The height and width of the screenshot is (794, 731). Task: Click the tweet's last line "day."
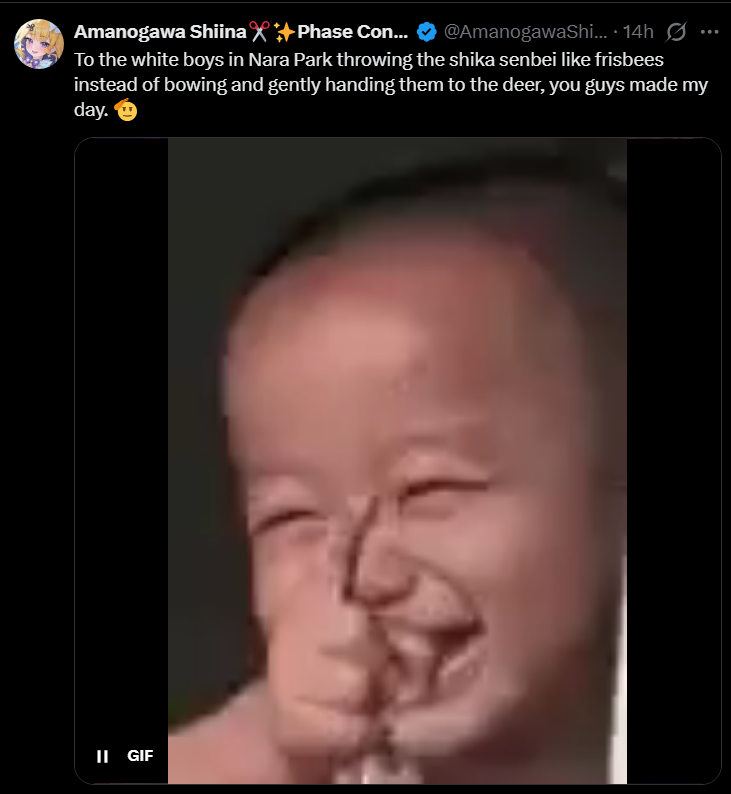tap(91, 110)
